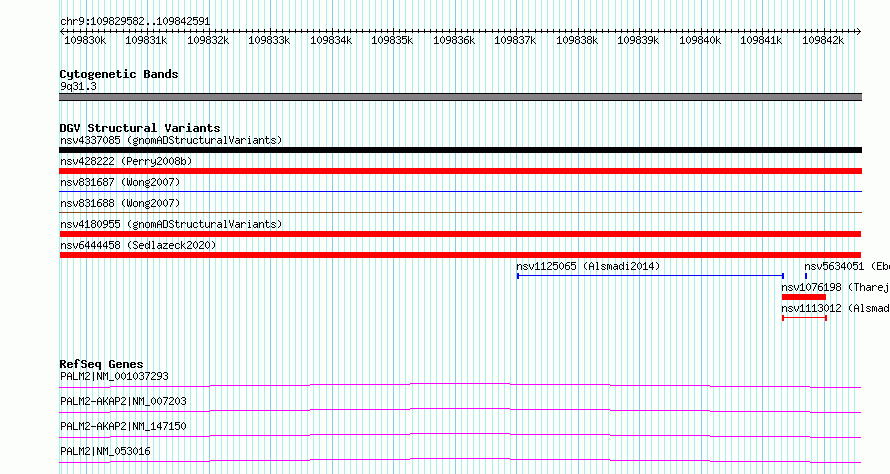Open variant nsv4337085 gnomAD label
The image size is (890, 474).
point(171,140)
